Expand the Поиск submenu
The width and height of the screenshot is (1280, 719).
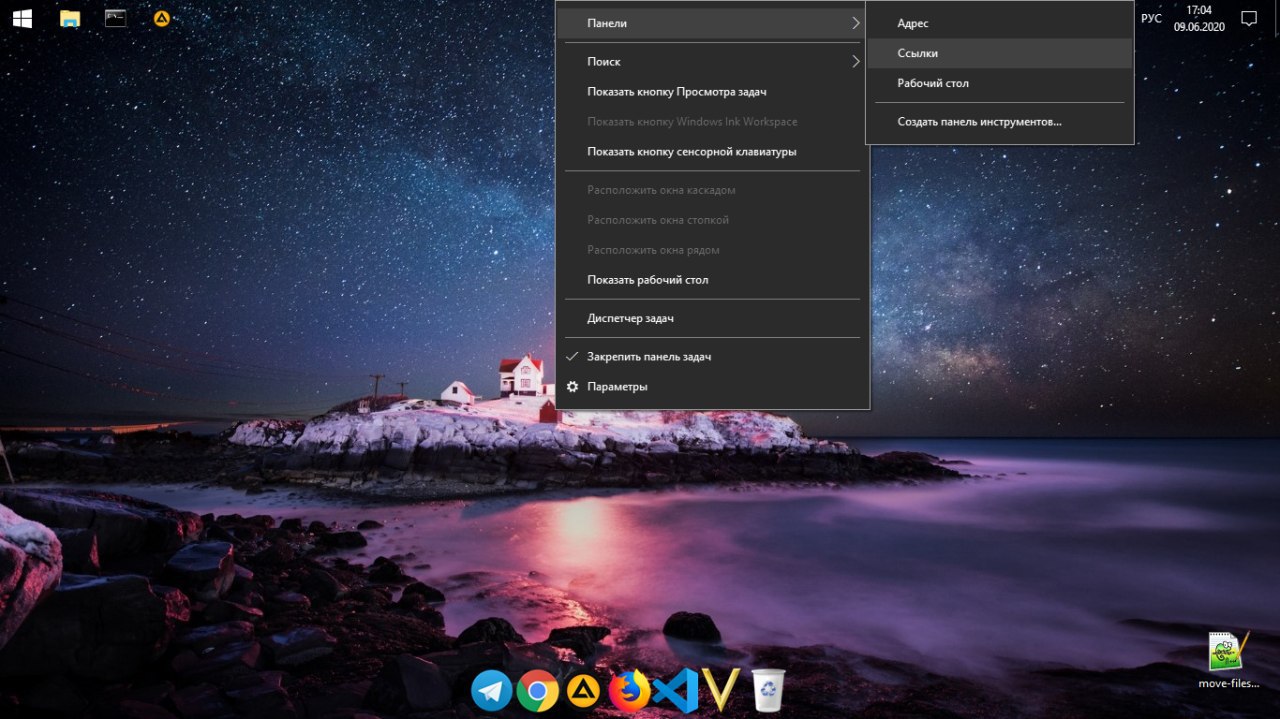pos(712,62)
